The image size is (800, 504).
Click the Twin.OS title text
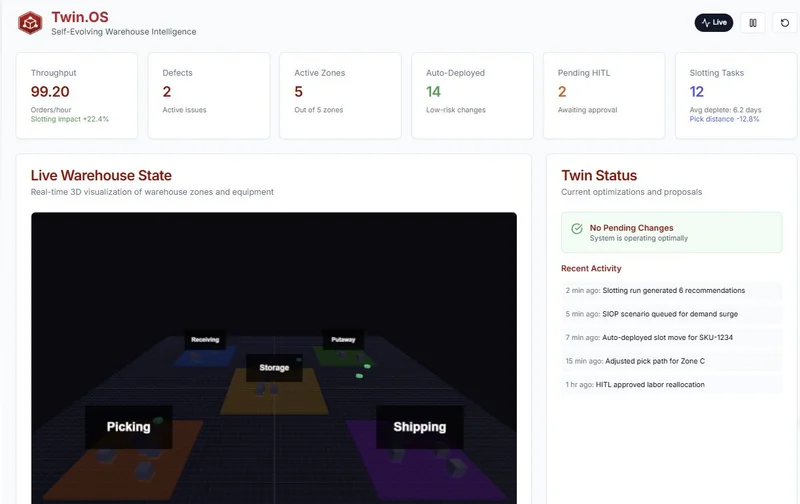click(80, 17)
